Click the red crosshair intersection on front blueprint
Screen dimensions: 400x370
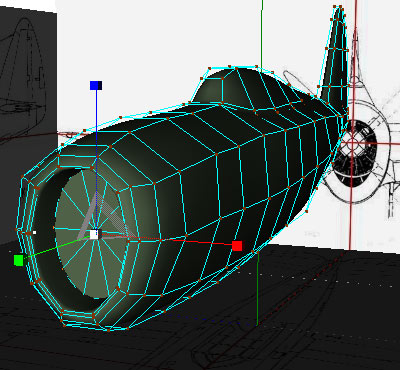tap(352, 144)
